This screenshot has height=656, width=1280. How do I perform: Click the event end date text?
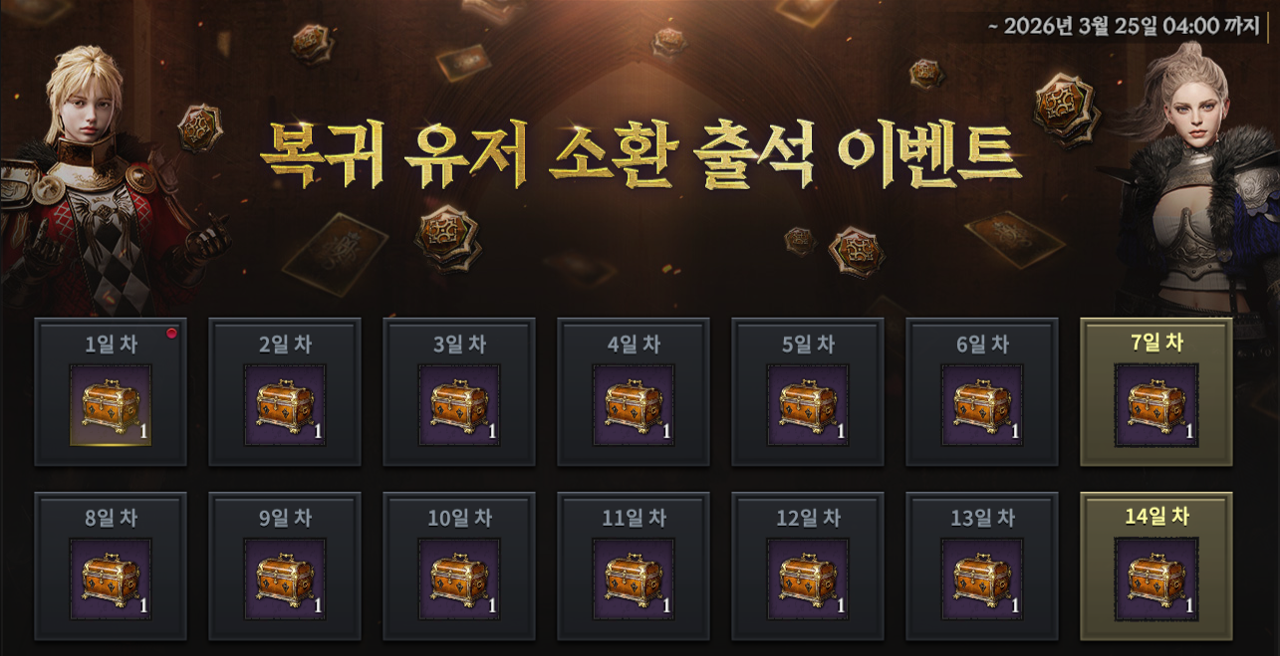pos(1123,27)
